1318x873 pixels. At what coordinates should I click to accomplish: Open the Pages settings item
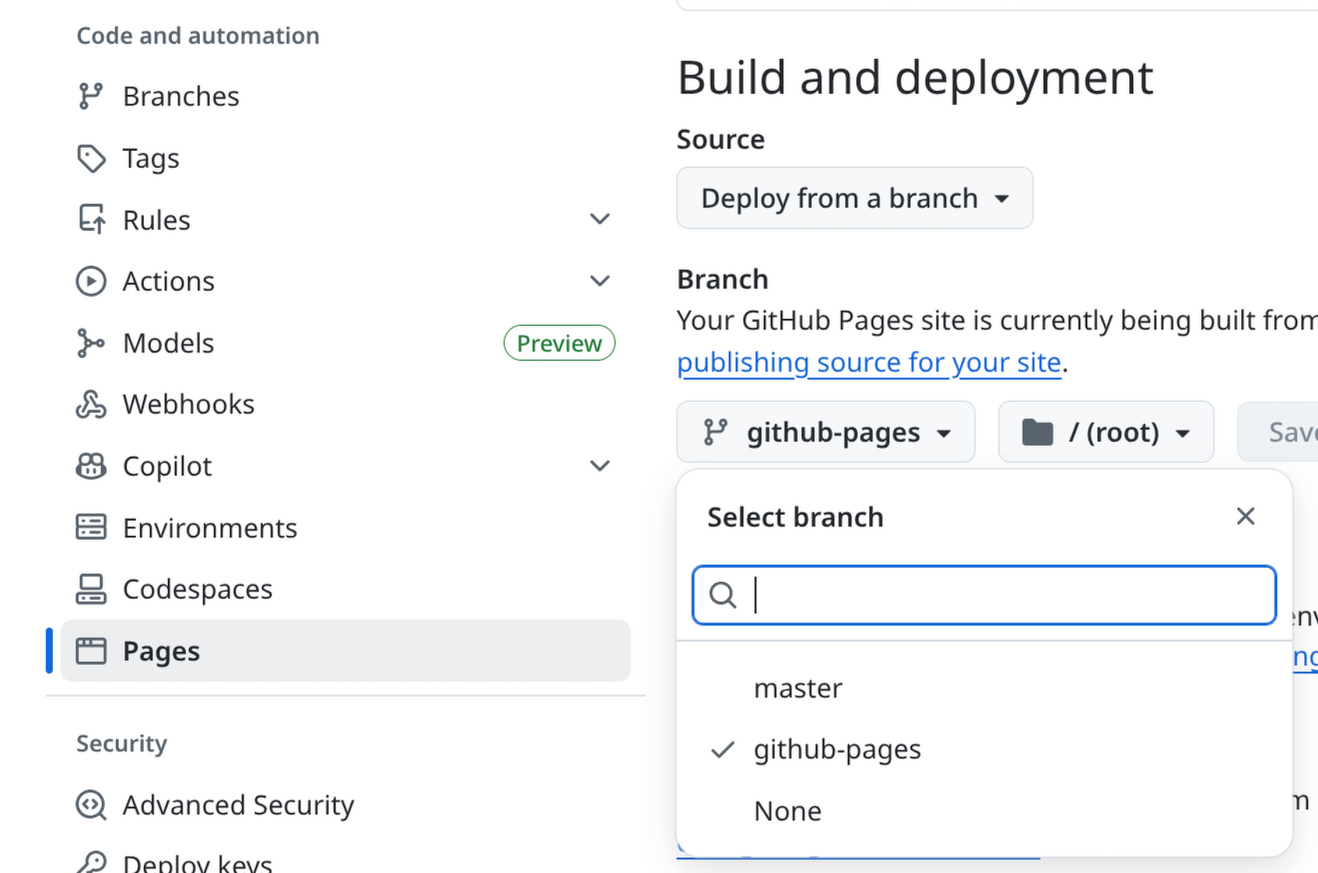(x=346, y=651)
